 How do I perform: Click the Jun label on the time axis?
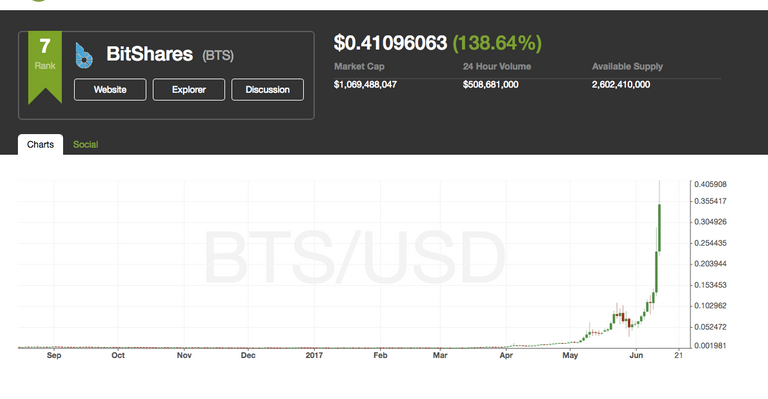(636, 355)
